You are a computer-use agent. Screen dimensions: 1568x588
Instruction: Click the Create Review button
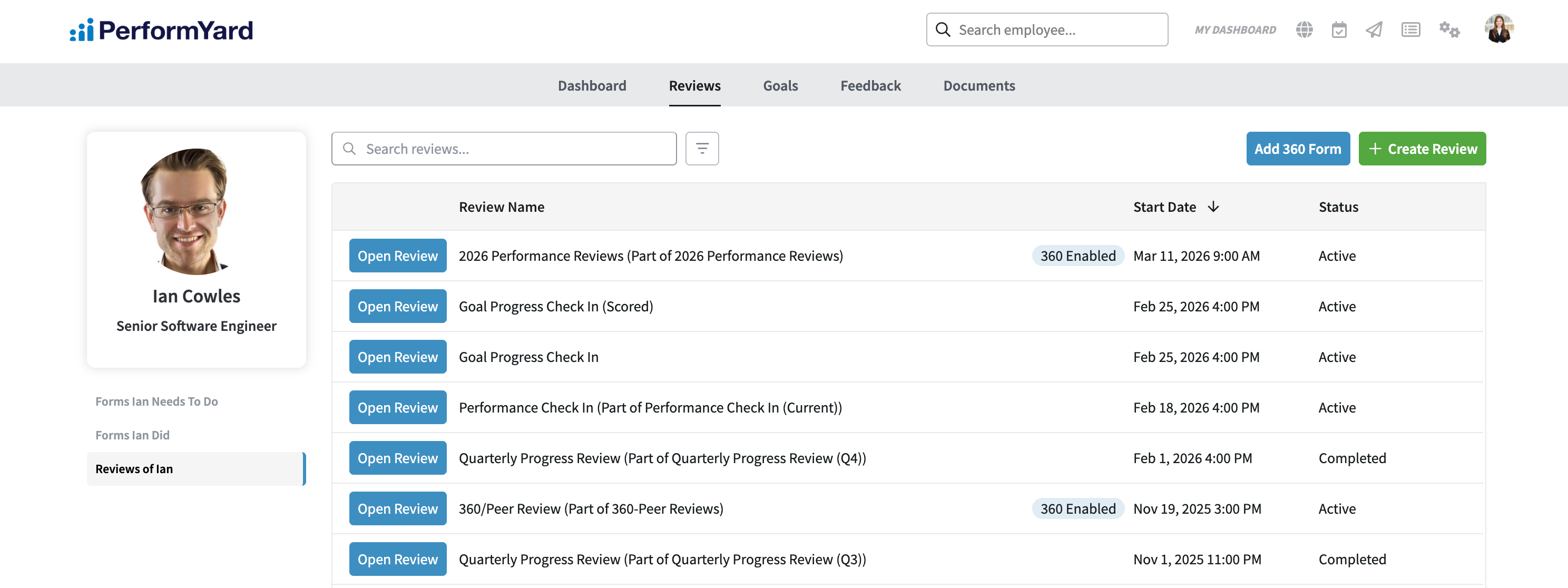pyautogui.click(x=1422, y=149)
